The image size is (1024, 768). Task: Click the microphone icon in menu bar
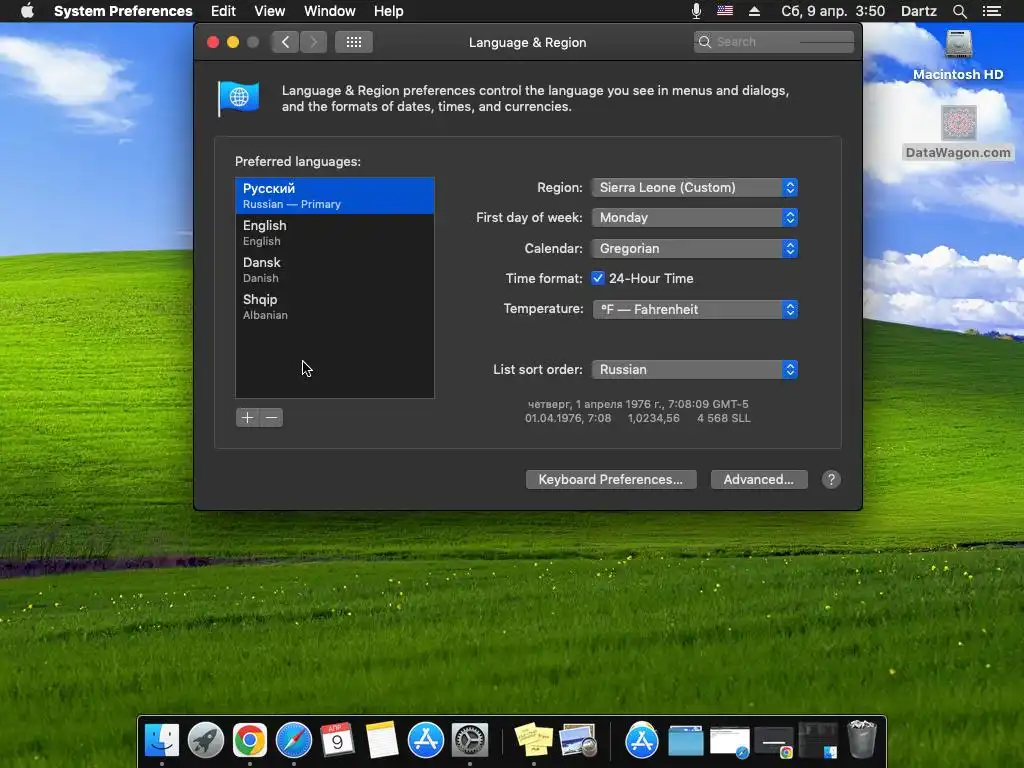696,11
